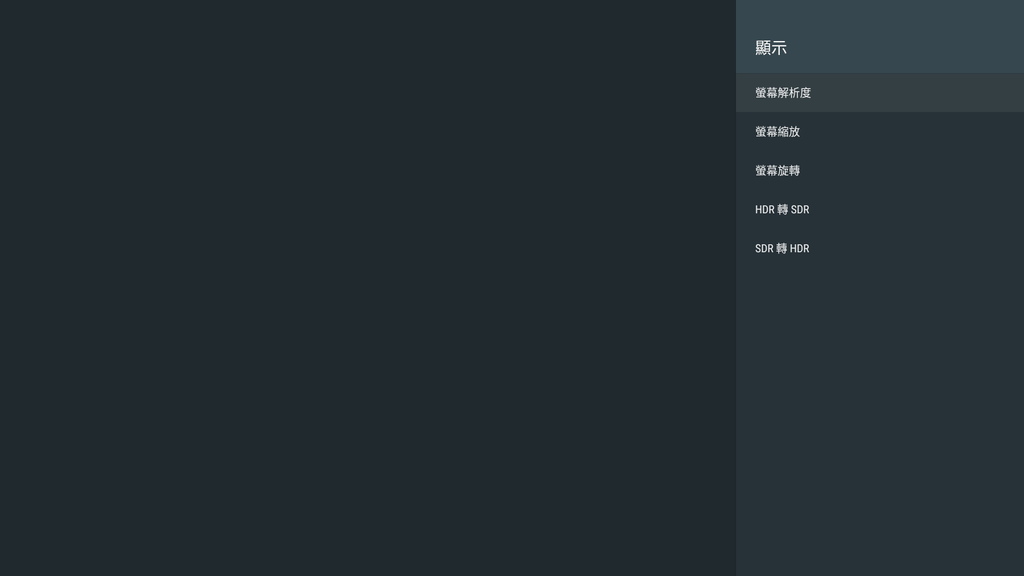Open 螢幕旋轉 screen rotation setting
The image size is (1024, 576).
[x=880, y=170]
